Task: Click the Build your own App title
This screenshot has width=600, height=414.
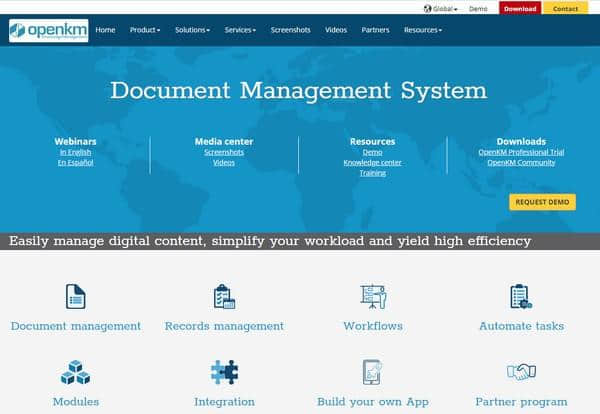Action: coord(373,402)
